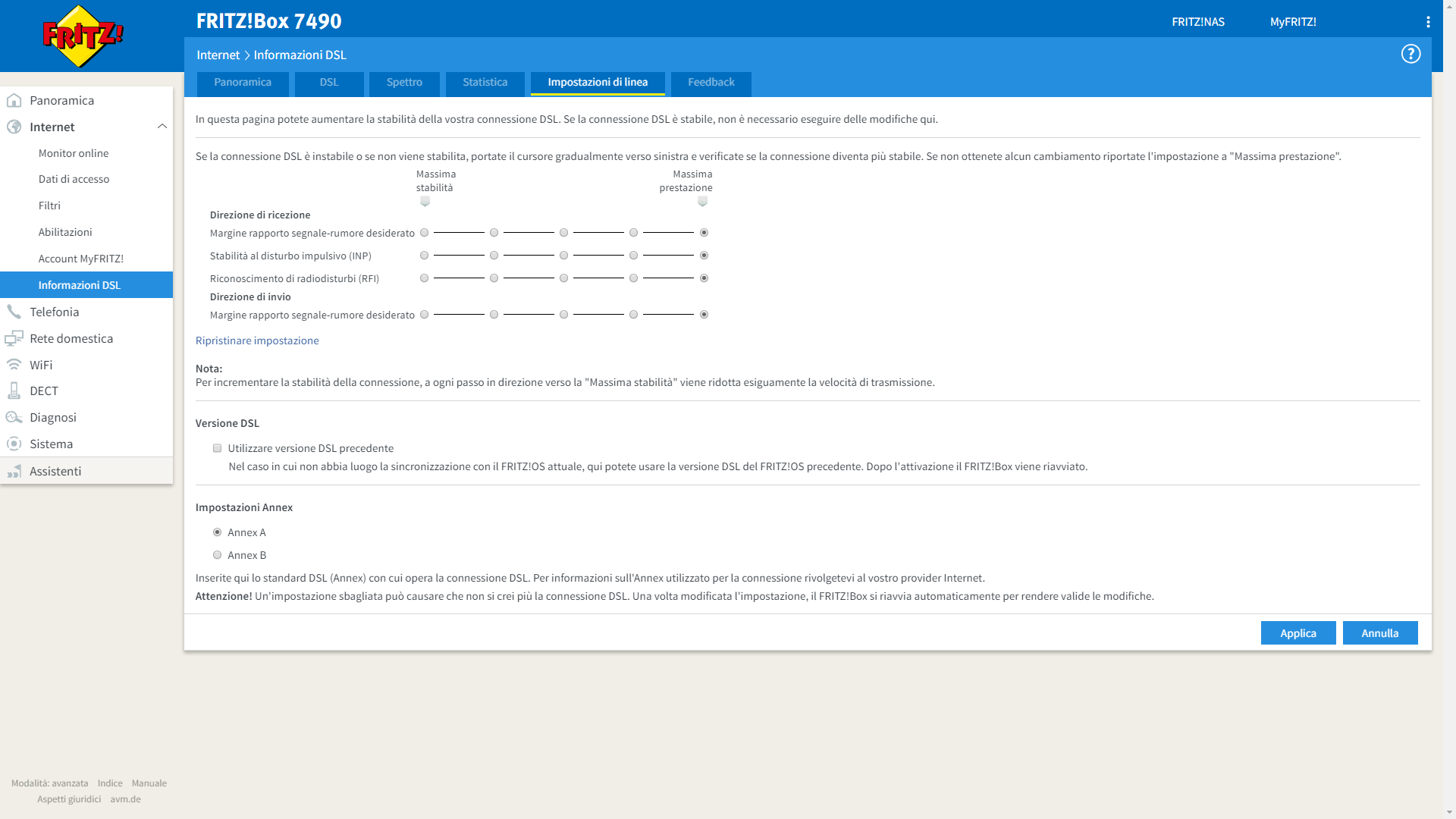Set INP stability to leftmost maximum stability
The image size is (1456, 819).
tap(425, 256)
